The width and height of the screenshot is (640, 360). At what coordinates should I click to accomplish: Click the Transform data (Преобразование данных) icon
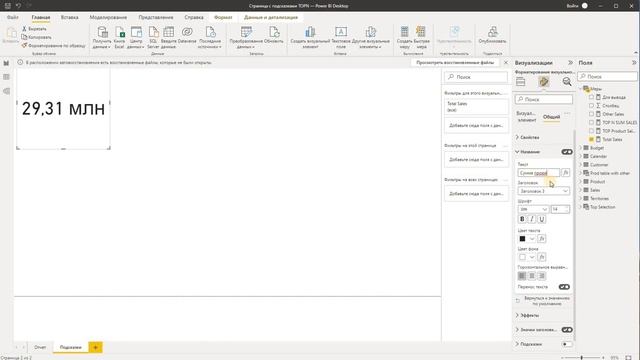click(246, 32)
